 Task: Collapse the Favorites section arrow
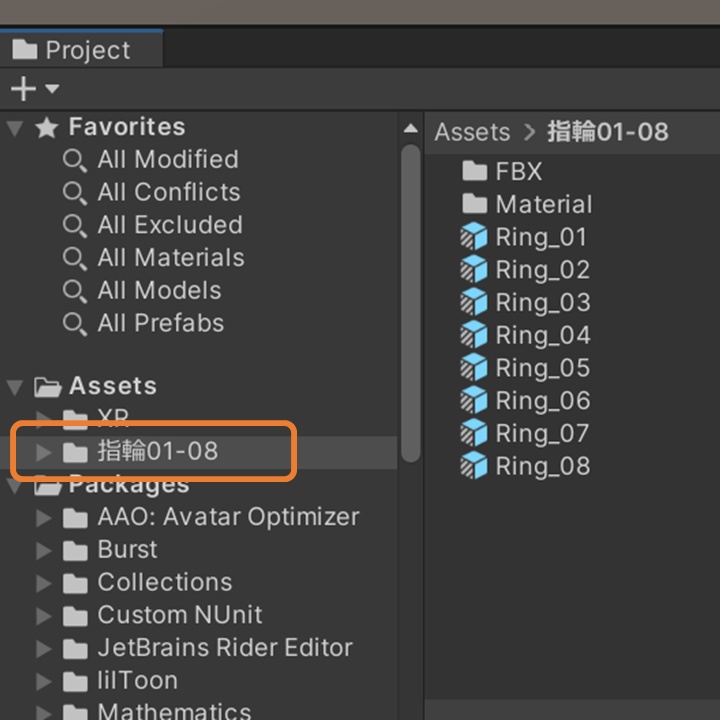click(x=14, y=128)
